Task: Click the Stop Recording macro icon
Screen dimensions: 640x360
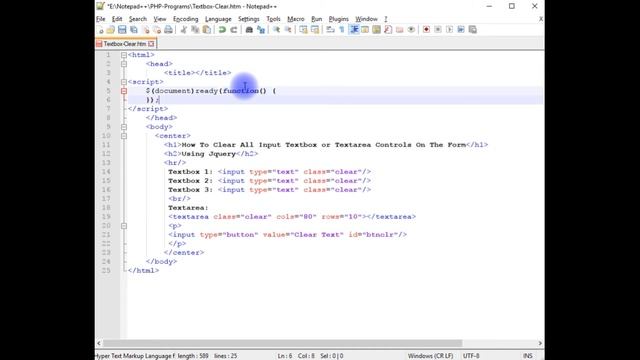Action: (438, 30)
